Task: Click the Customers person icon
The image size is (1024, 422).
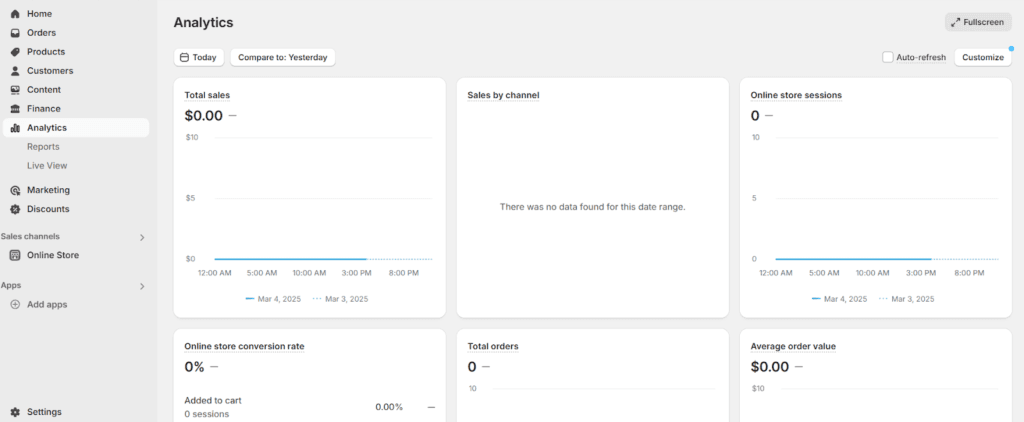Action: click(x=15, y=71)
